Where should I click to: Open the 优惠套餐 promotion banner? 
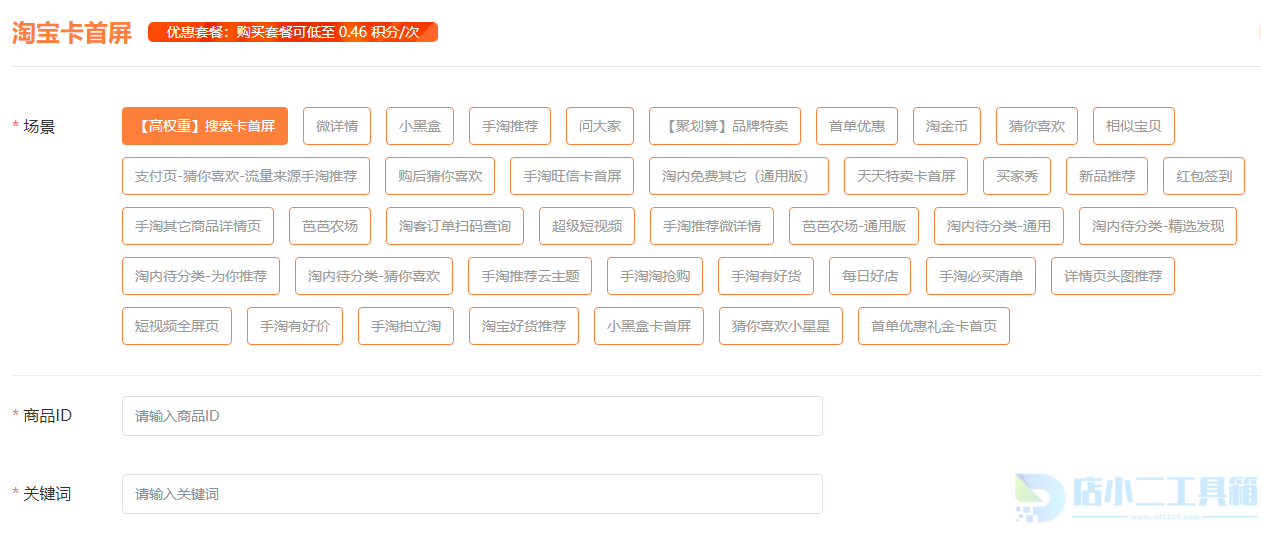[x=293, y=32]
